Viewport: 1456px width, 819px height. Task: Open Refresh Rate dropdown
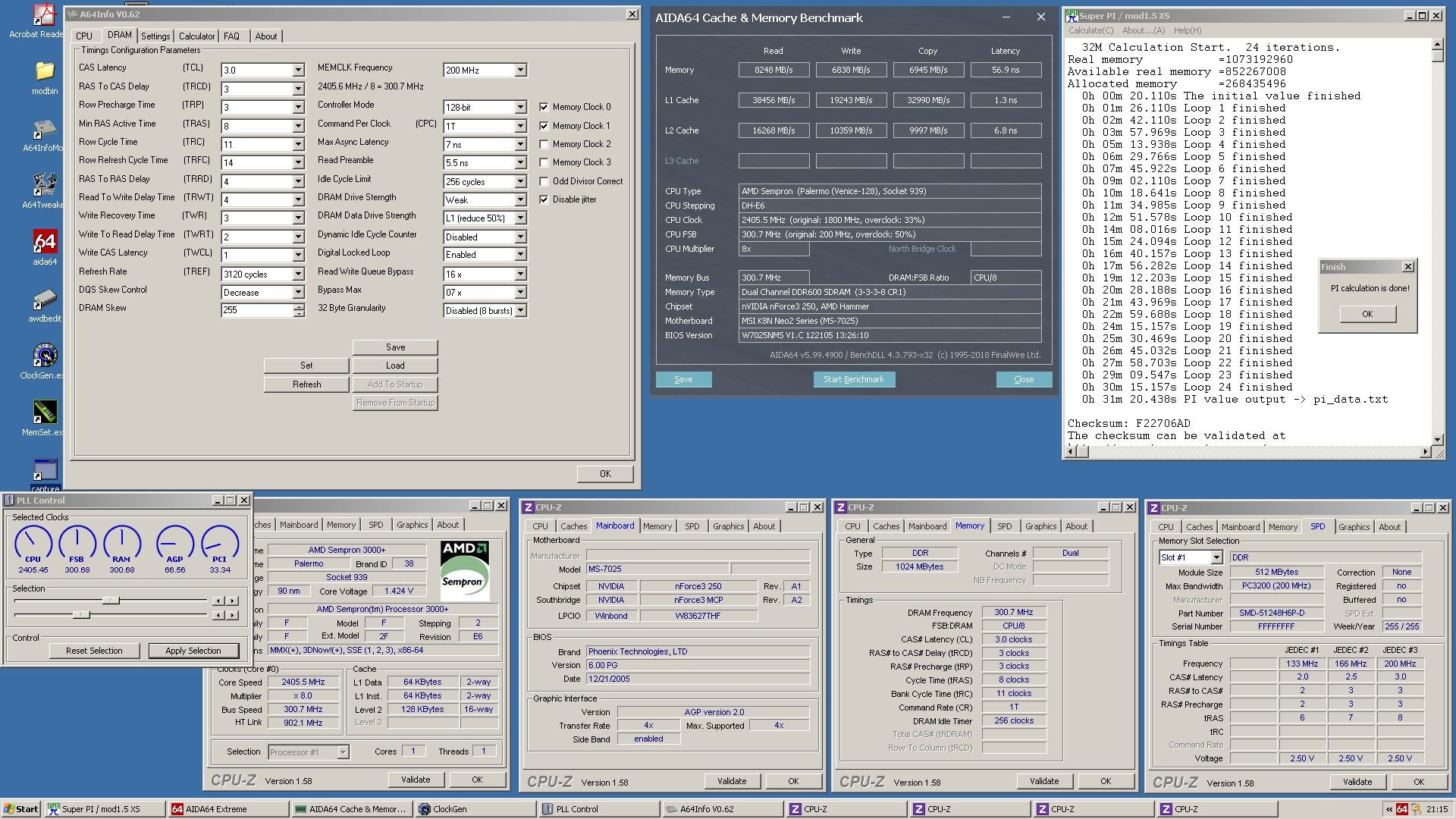[298, 274]
